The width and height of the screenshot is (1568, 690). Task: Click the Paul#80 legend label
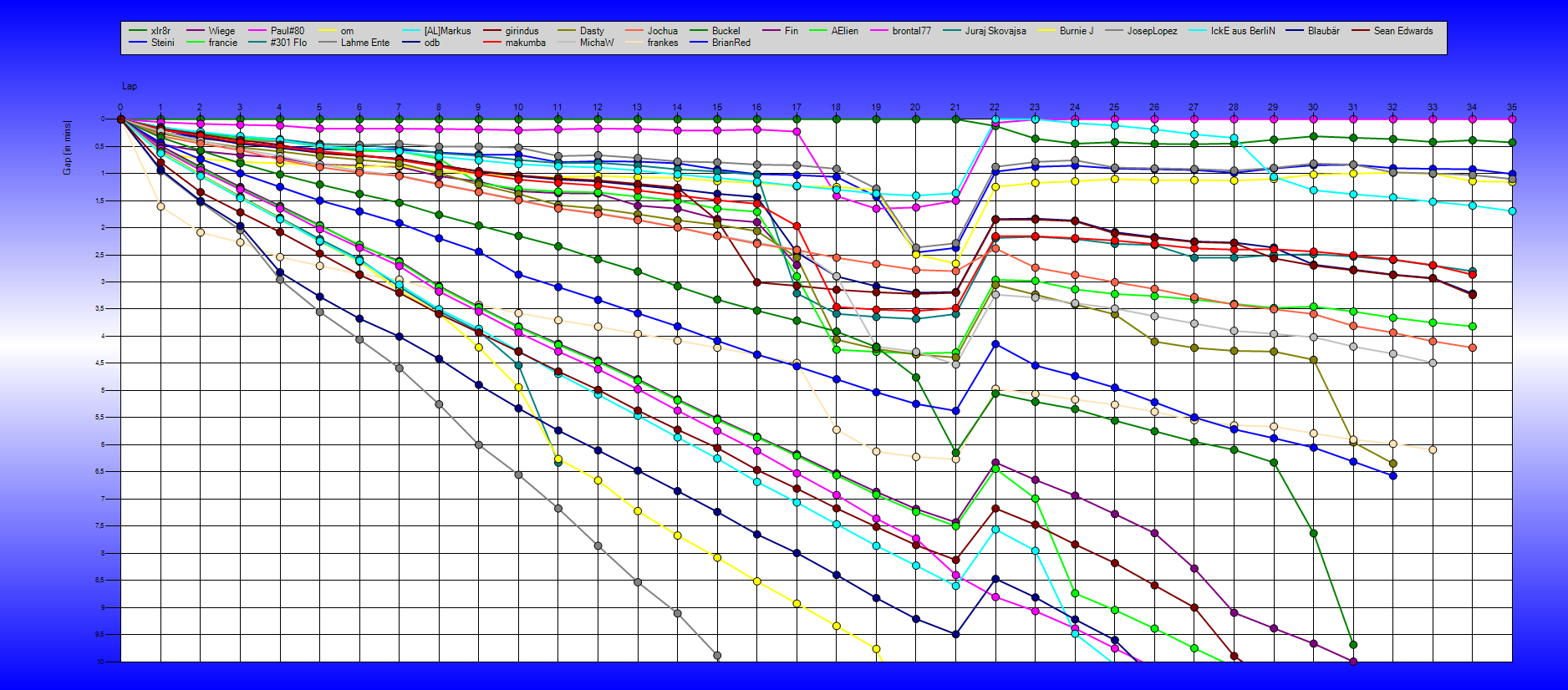288,31
